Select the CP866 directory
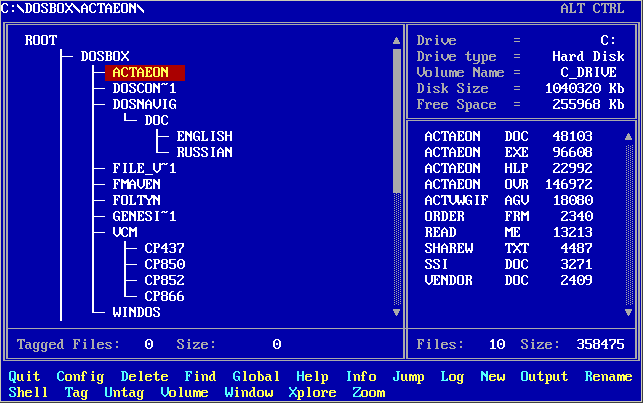 tap(164, 296)
